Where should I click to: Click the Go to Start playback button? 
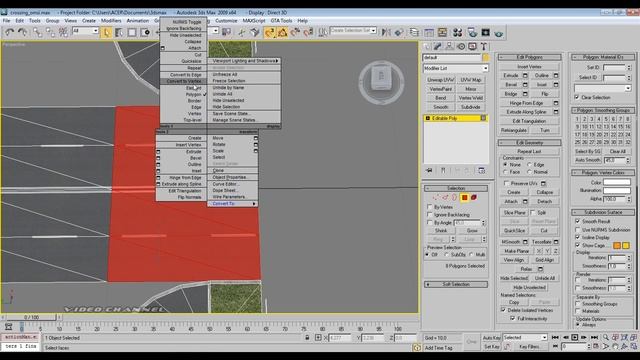555,338
